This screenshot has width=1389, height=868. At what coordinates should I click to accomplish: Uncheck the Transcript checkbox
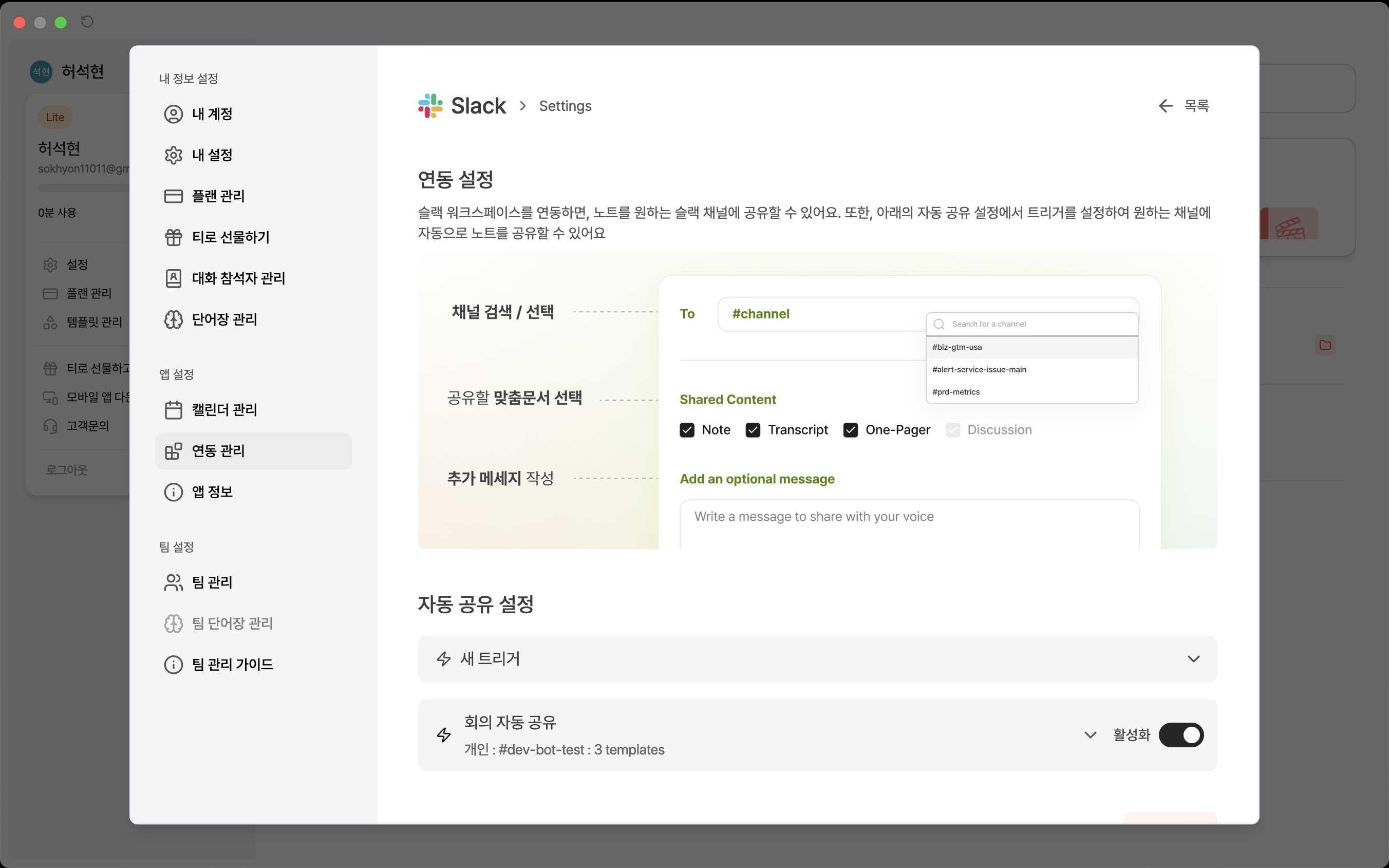point(753,430)
